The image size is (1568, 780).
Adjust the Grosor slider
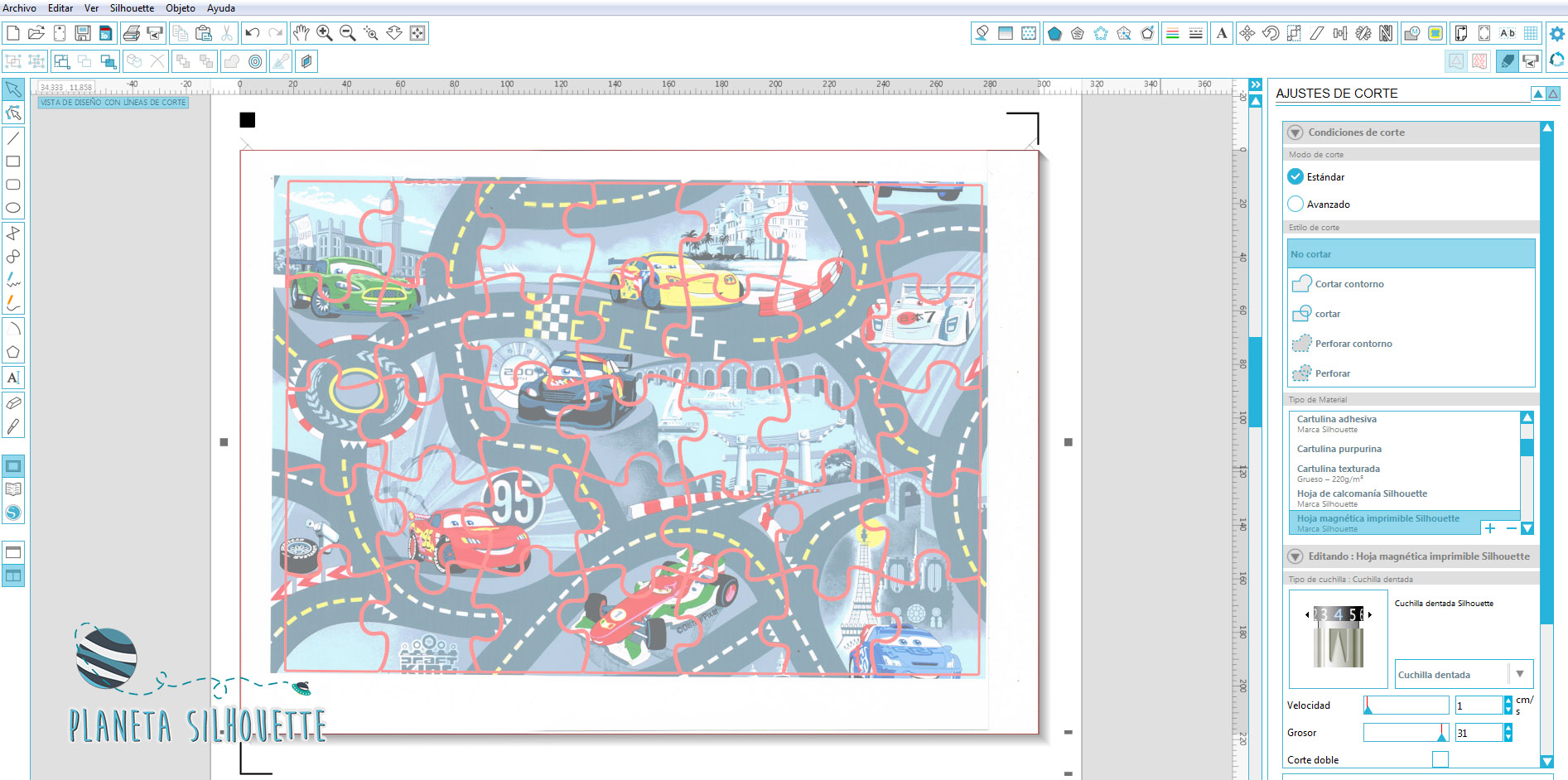[1406, 733]
